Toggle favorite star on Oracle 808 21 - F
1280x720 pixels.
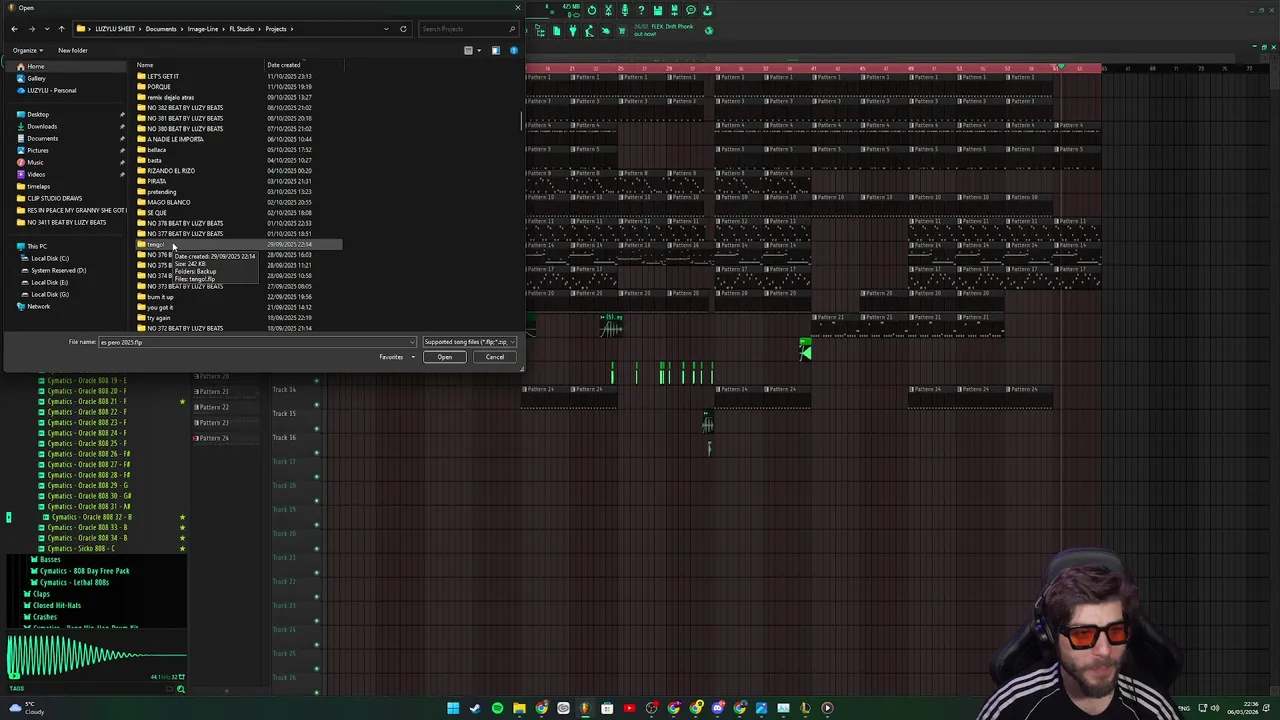182,402
